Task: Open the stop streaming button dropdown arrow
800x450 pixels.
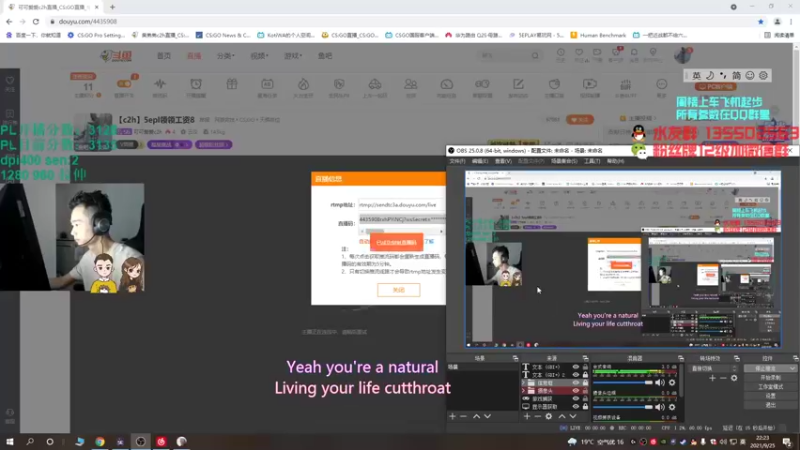Action: (792, 368)
